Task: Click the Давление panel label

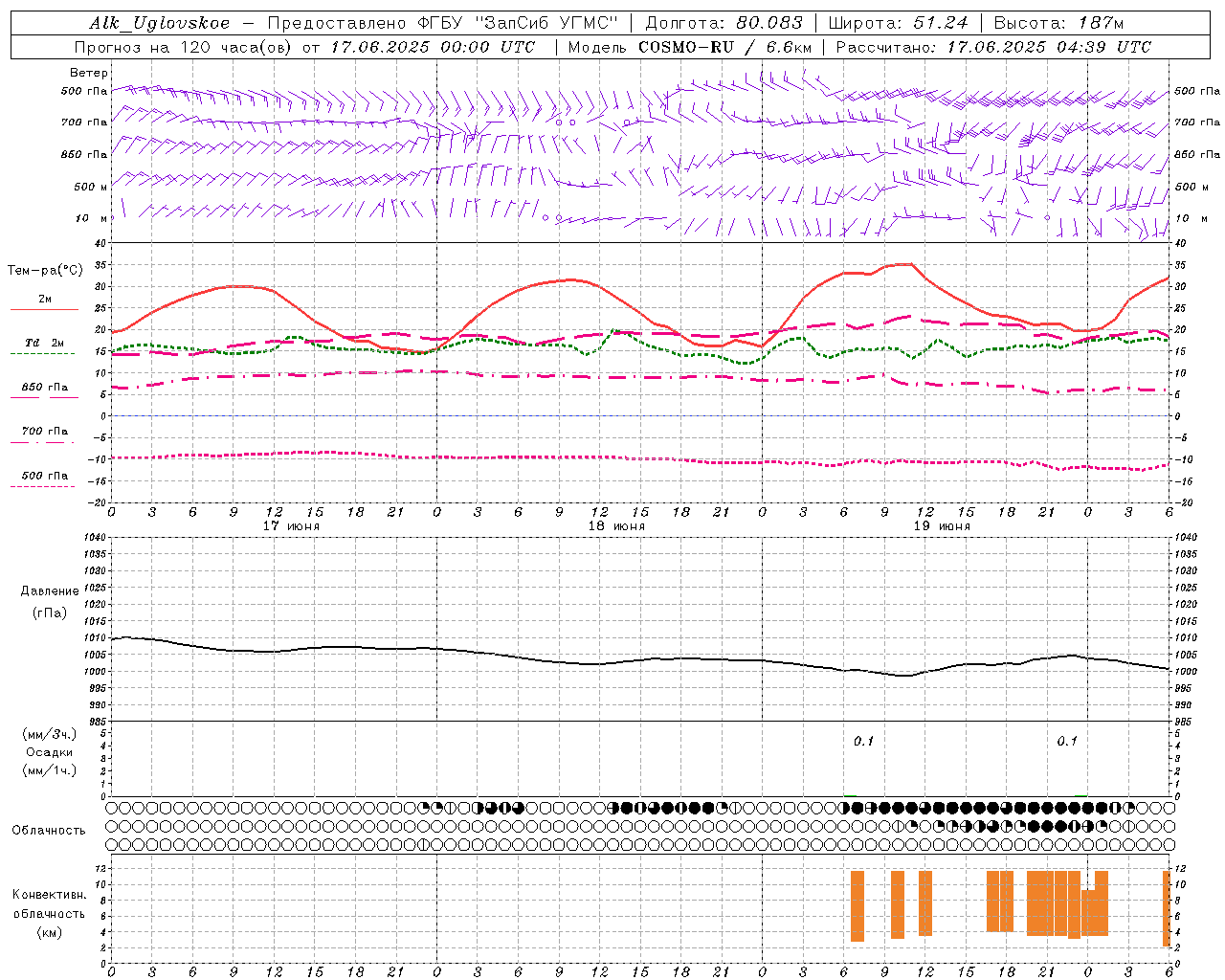Action: pyautogui.click(x=50, y=591)
